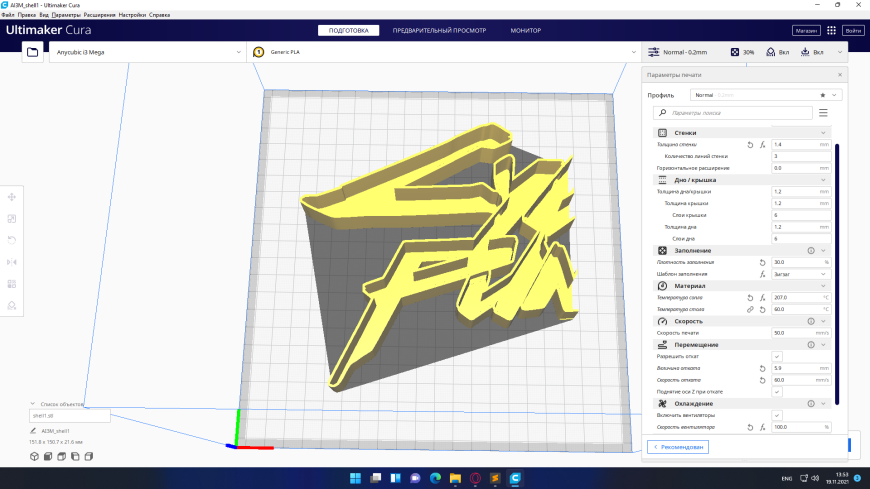This screenshot has height=489, width=870.
Task: Open Opera browser in taskbar
Action: 475,478
